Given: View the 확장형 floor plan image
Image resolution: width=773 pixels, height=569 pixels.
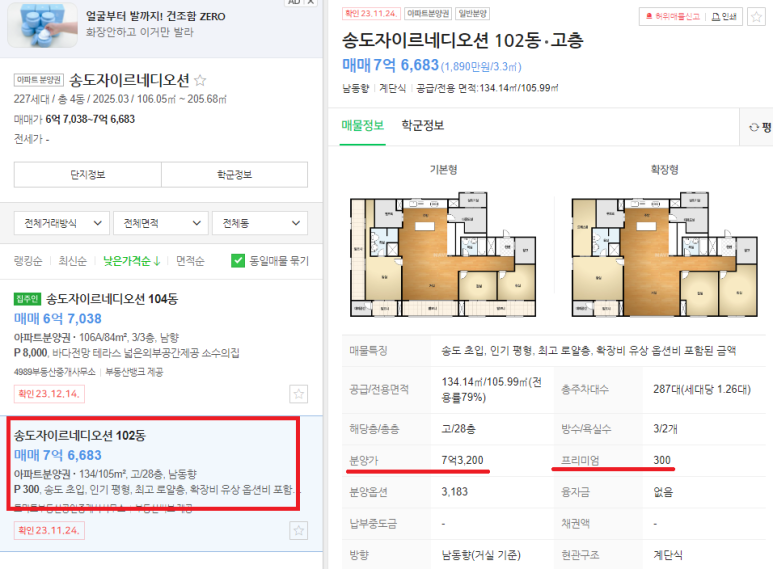Looking at the screenshot, I should click(664, 254).
